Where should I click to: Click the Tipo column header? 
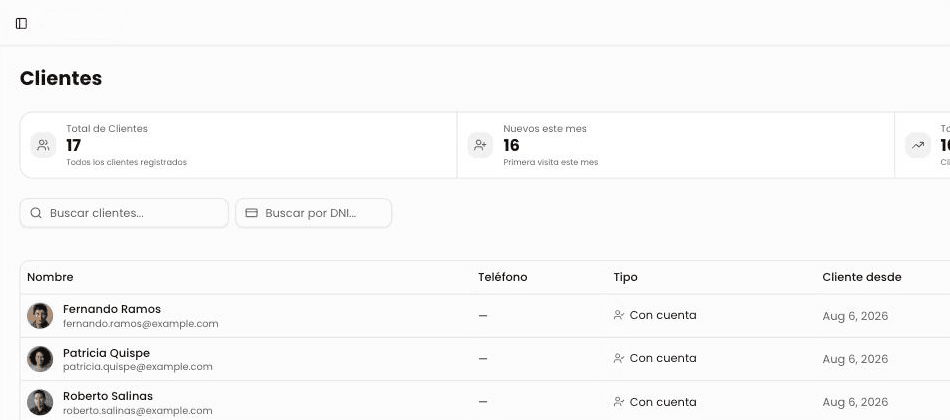(x=625, y=277)
